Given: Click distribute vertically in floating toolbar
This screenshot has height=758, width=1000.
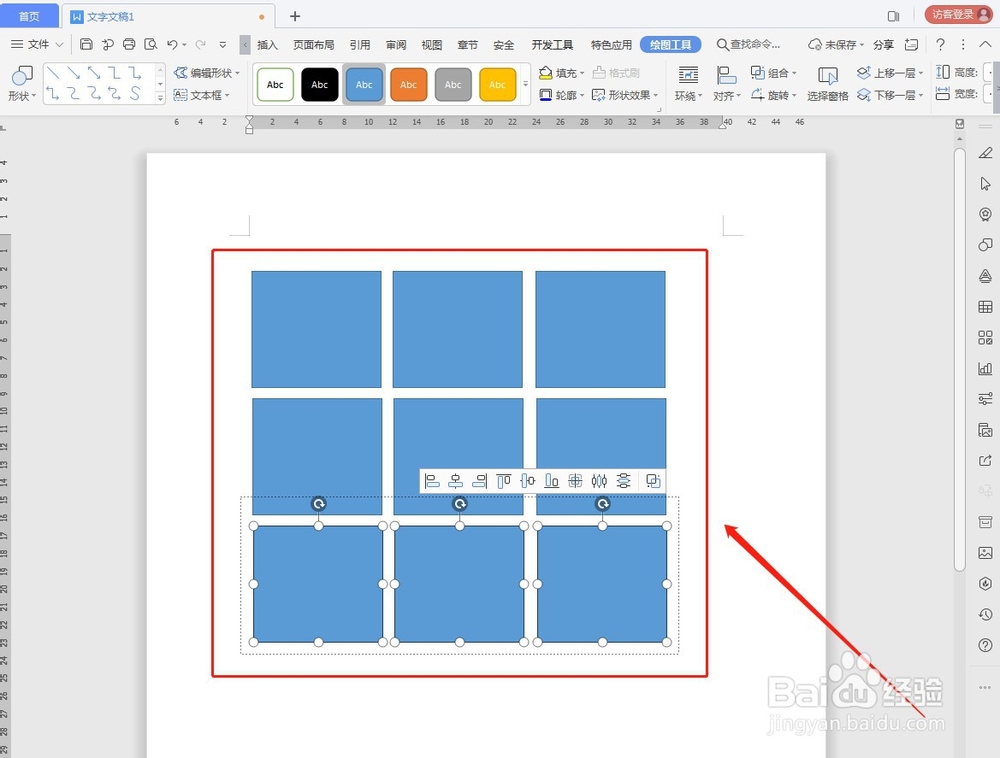Looking at the screenshot, I should pos(623,481).
